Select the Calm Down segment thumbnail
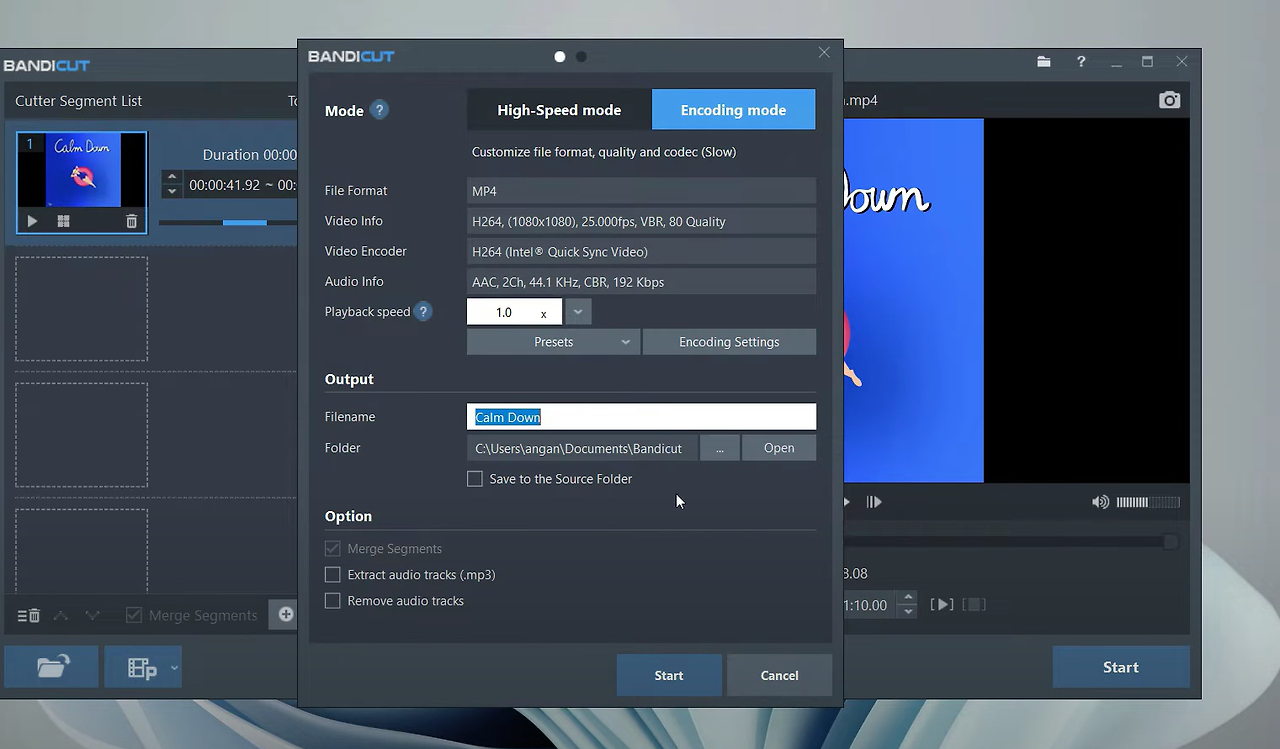Screen dimensions: 1280x749 [x=82, y=171]
